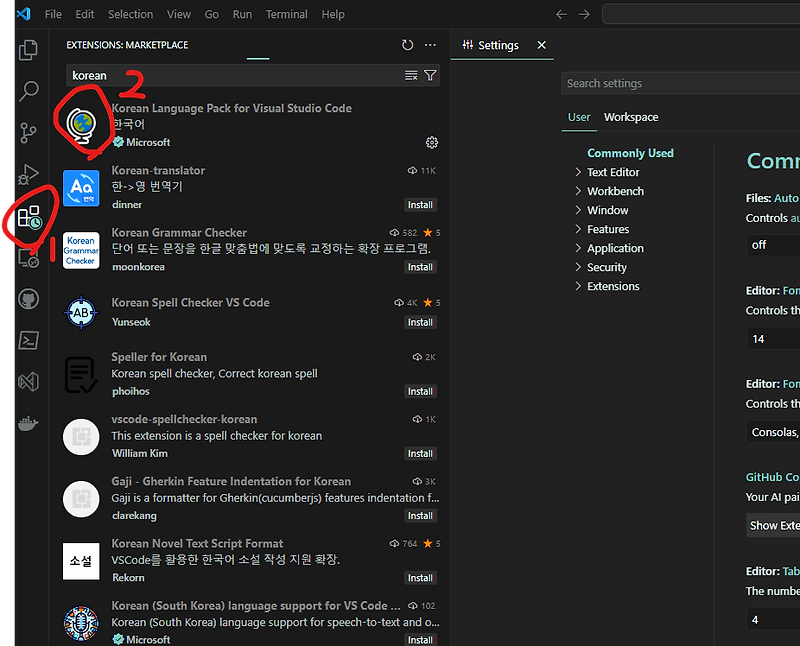Open manage gear for Korean Language Pack
Screen dimensions: 800x646
(x=432, y=142)
